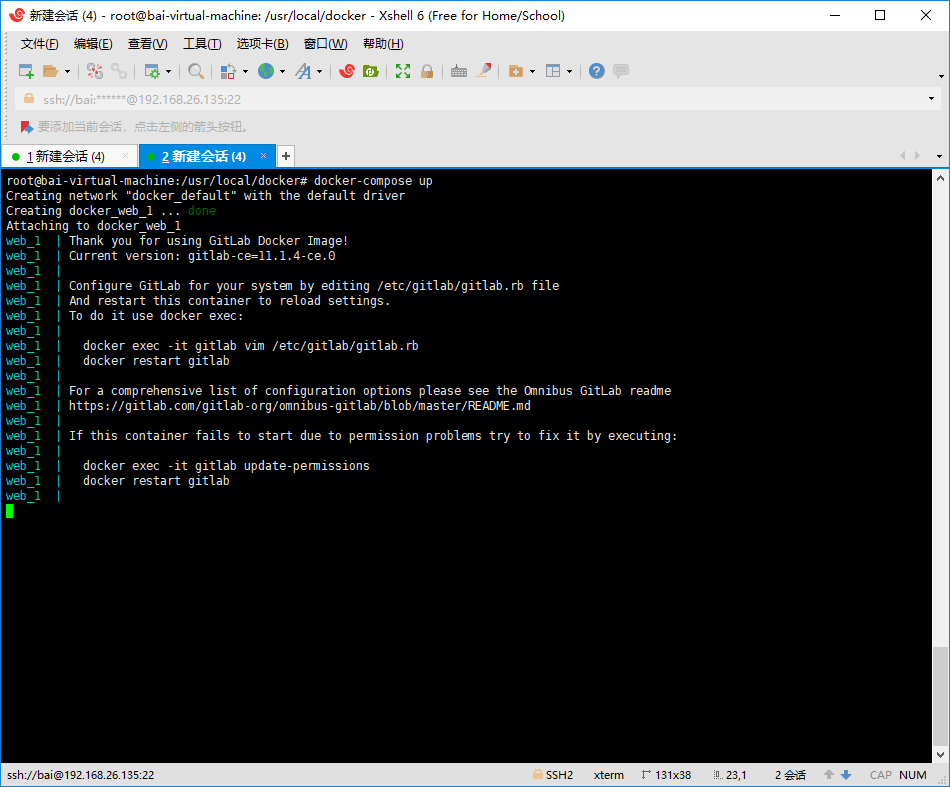Click the 'docker-compose up' command text

(373, 181)
